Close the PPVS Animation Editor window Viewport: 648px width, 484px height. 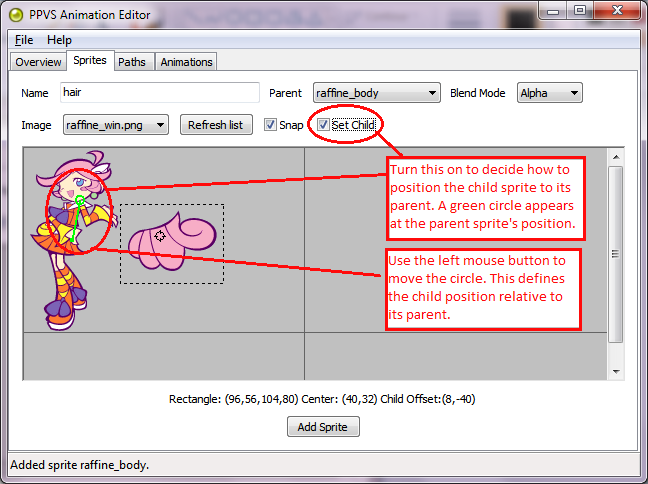[x=617, y=10]
